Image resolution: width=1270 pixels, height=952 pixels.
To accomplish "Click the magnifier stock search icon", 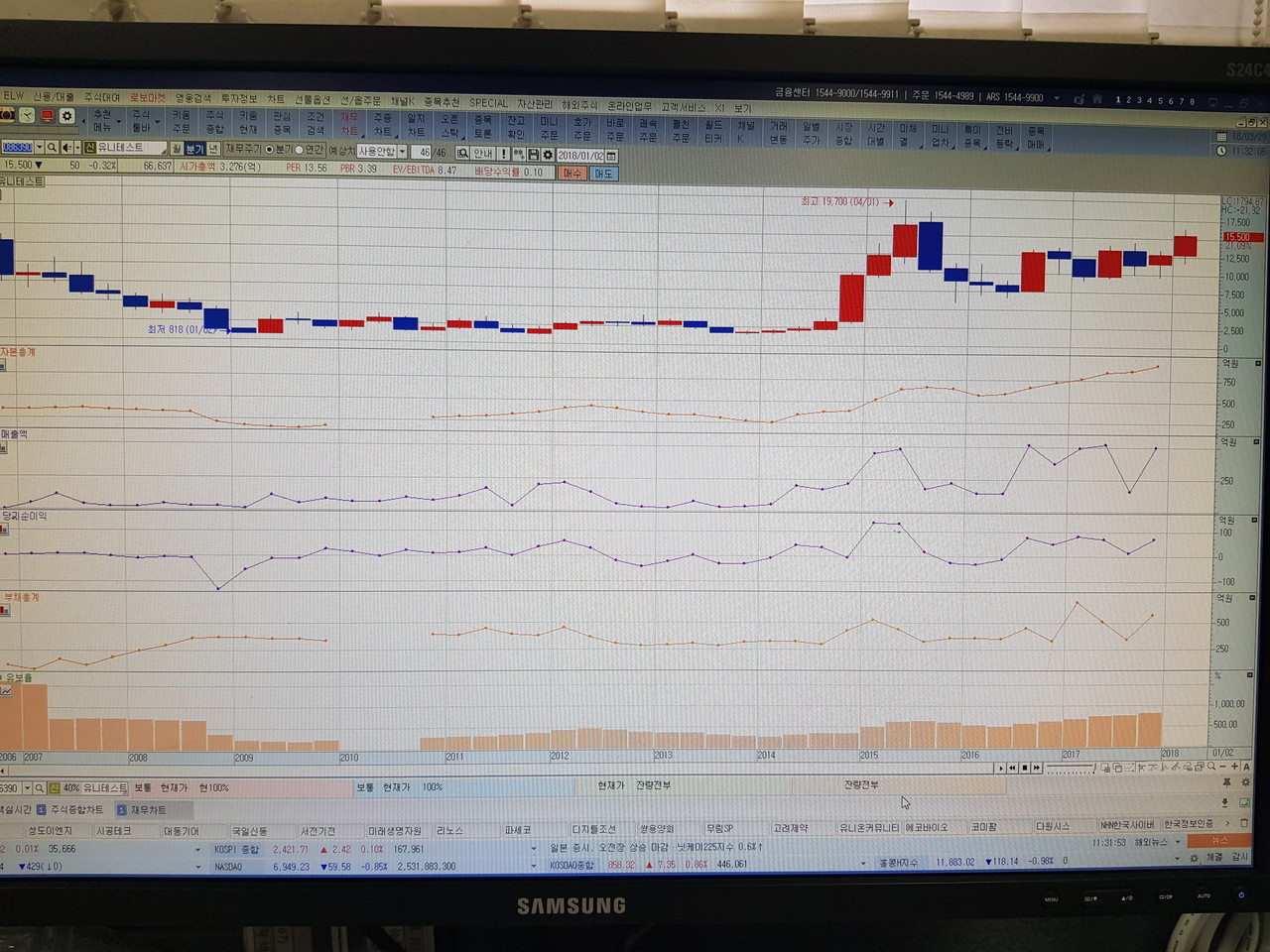I will pos(52,148).
